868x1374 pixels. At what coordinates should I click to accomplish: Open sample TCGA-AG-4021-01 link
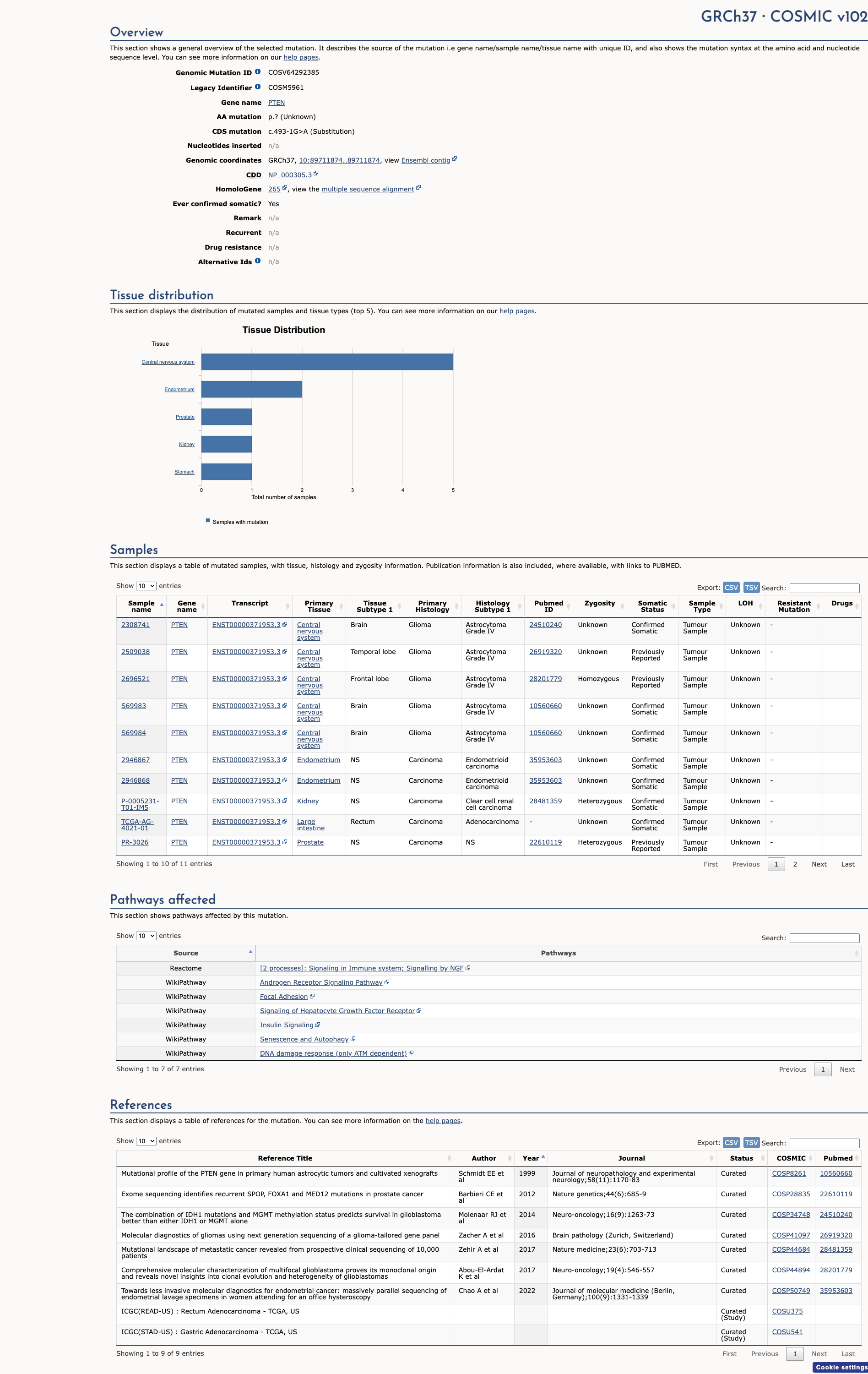[x=137, y=824]
